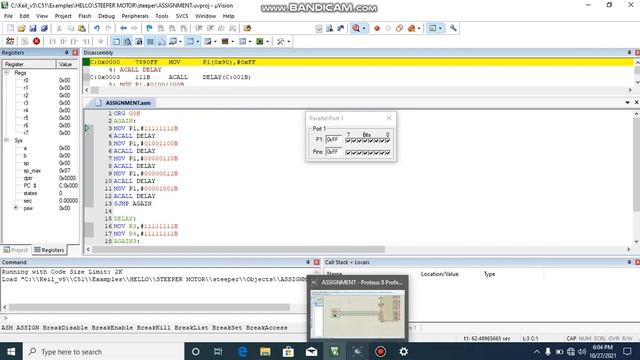Click the P1 hex value field
The width and height of the screenshot is (640, 360).
click(333, 140)
